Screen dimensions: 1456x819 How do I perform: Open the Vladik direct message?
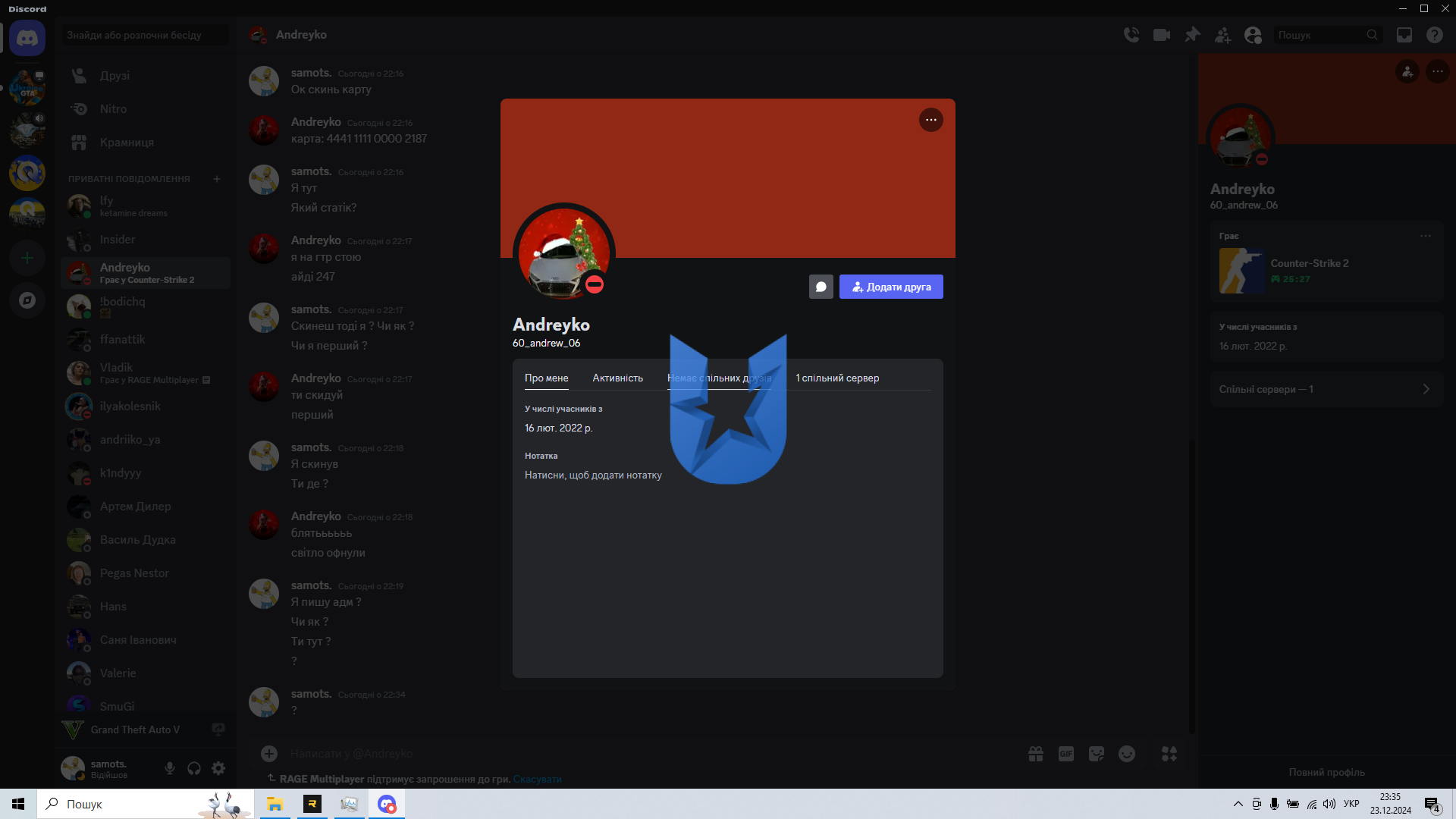[145, 372]
